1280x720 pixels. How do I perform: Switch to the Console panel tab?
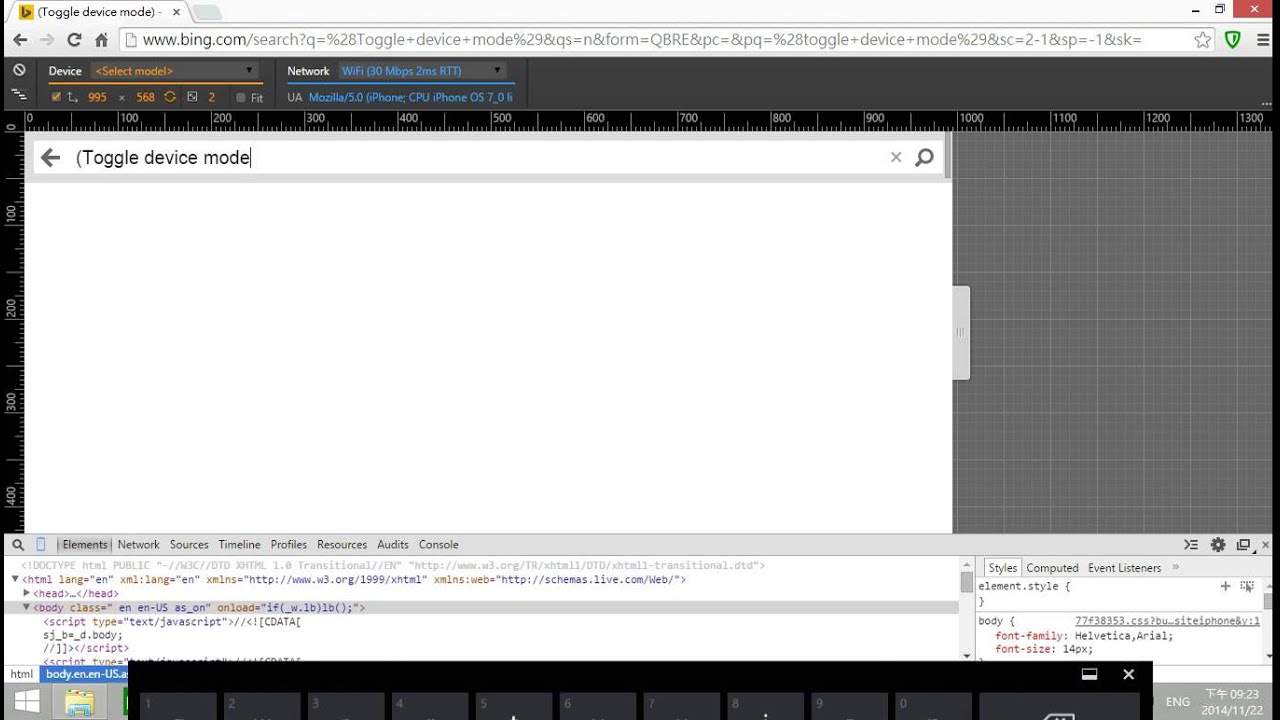coord(438,545)
